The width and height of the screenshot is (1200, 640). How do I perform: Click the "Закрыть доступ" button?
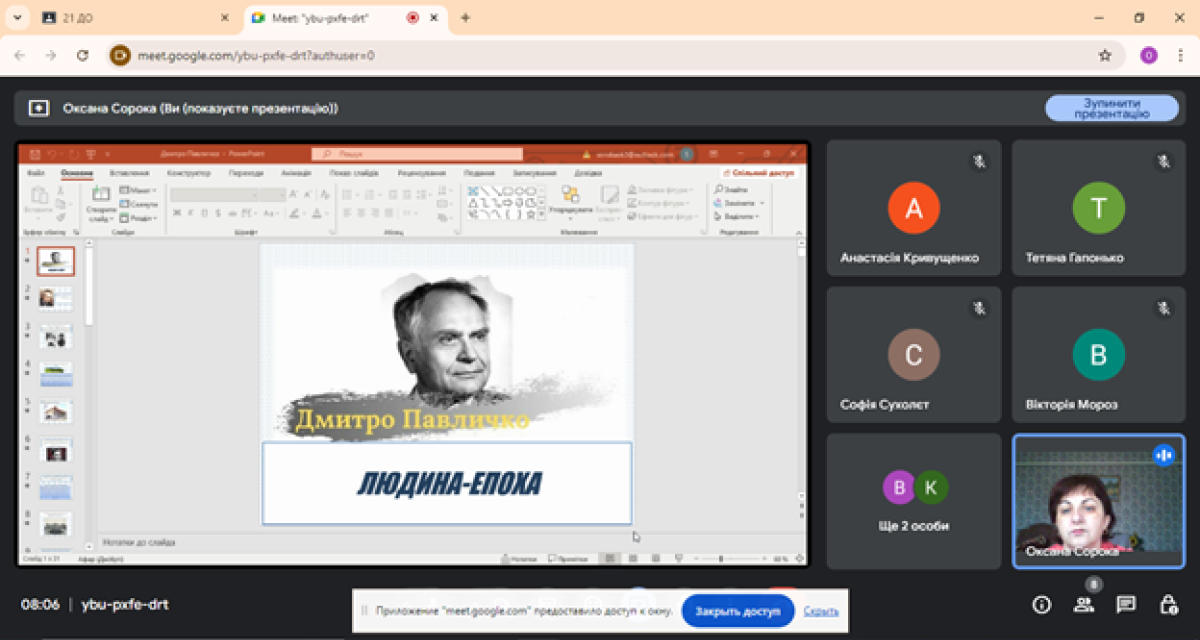click(737, 611)
